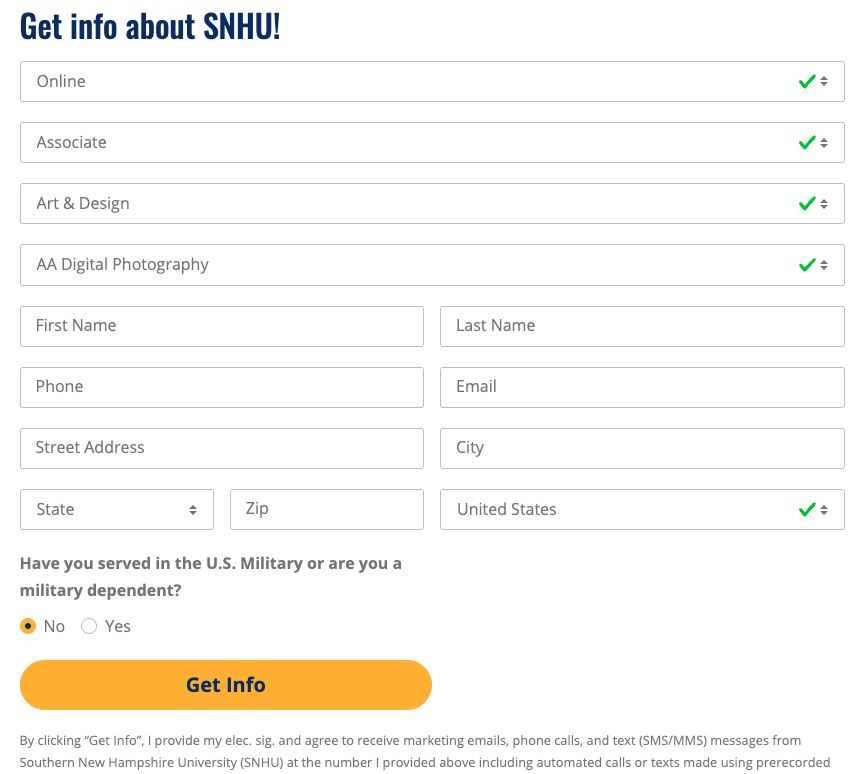Click the checkmark beside United States
Viewport: 861px width, 774px height.
pos(808,509)
